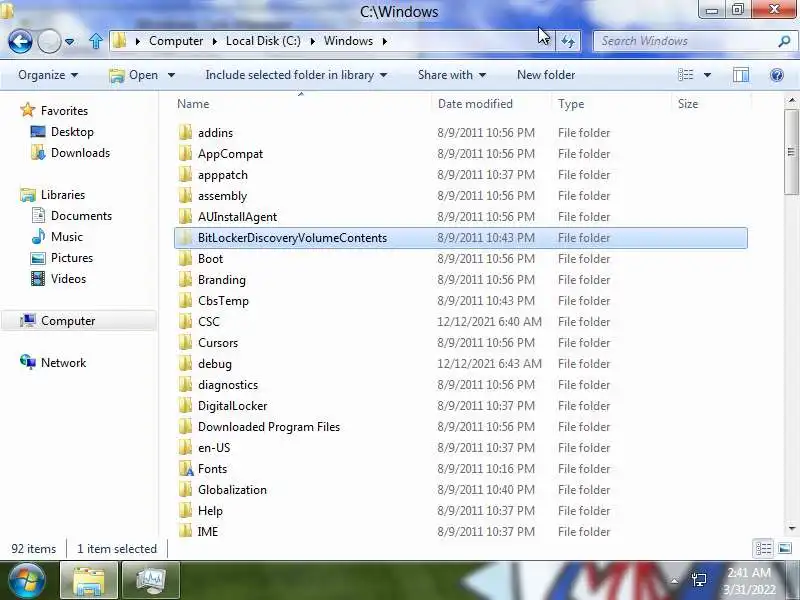
Task: Select the CSC folder icon
Action: coord(186,321)
